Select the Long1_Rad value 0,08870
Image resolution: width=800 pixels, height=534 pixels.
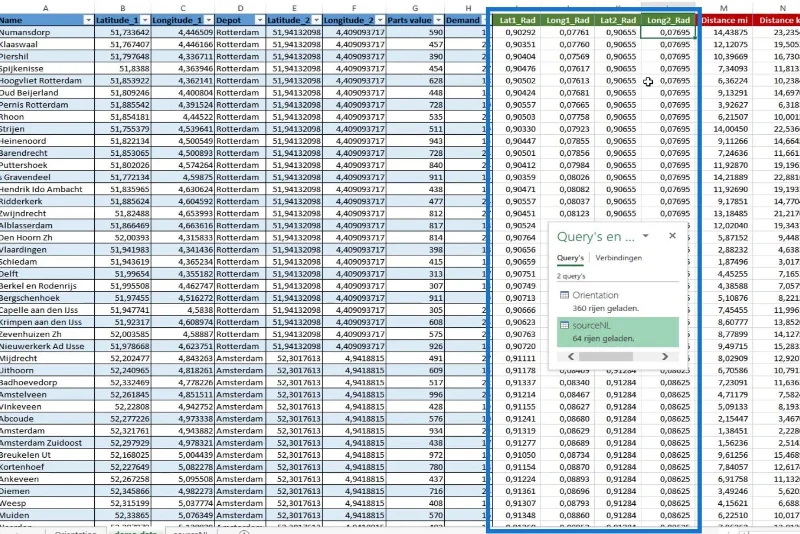(567, 467)
